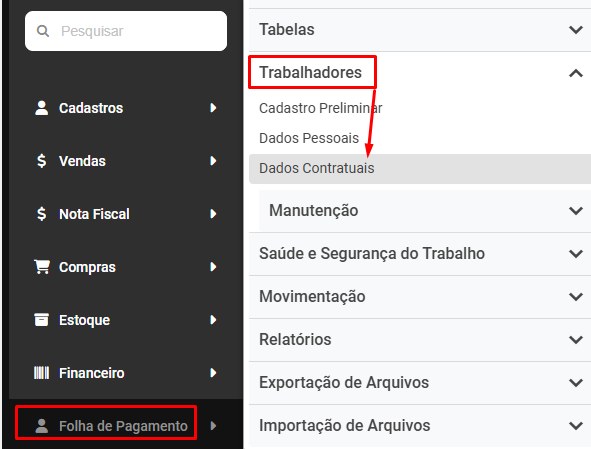Open Dados Pessoais link
Screen dimensions: 591x449
[309, 138]
